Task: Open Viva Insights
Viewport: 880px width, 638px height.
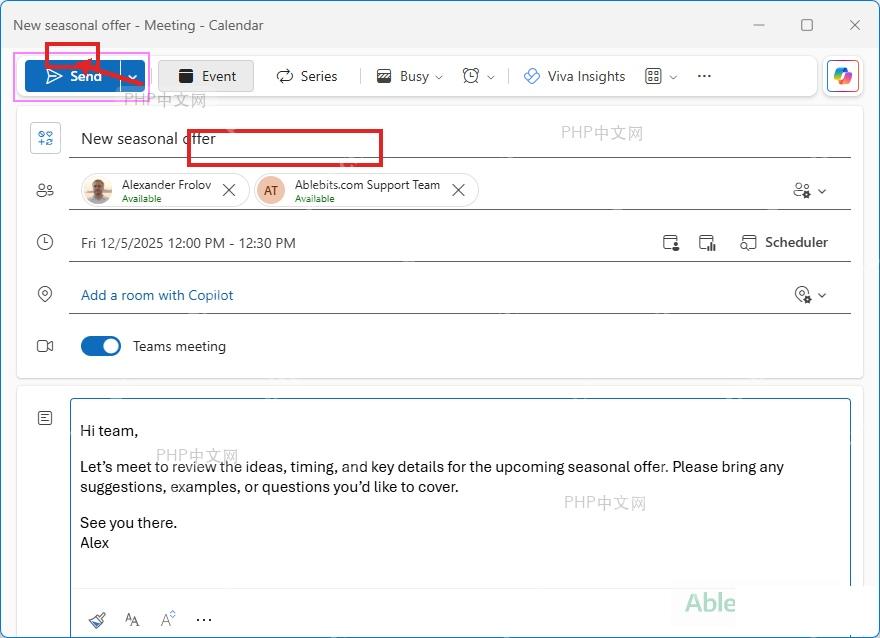Action: tap(574, 76)
